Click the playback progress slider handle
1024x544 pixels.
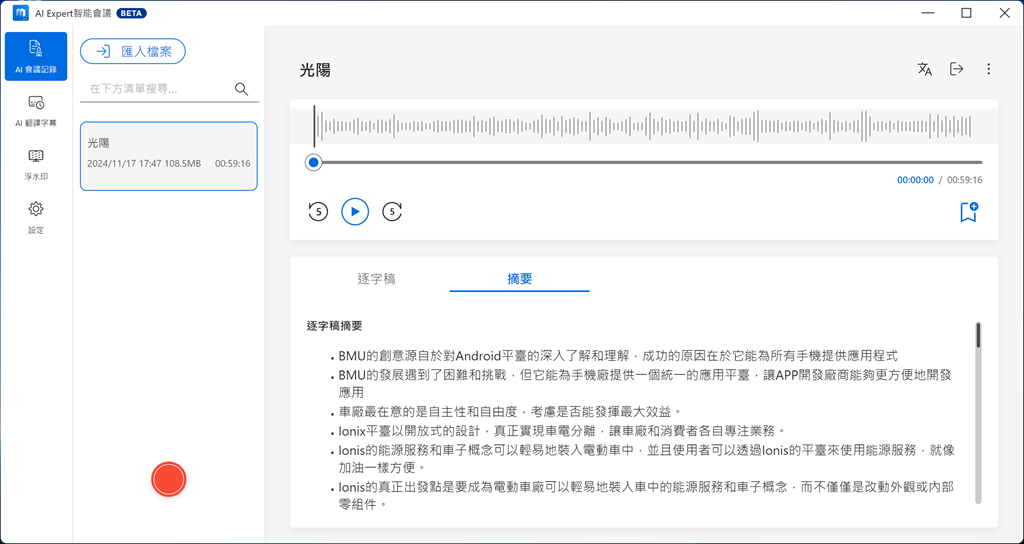(x=314, y=162)
